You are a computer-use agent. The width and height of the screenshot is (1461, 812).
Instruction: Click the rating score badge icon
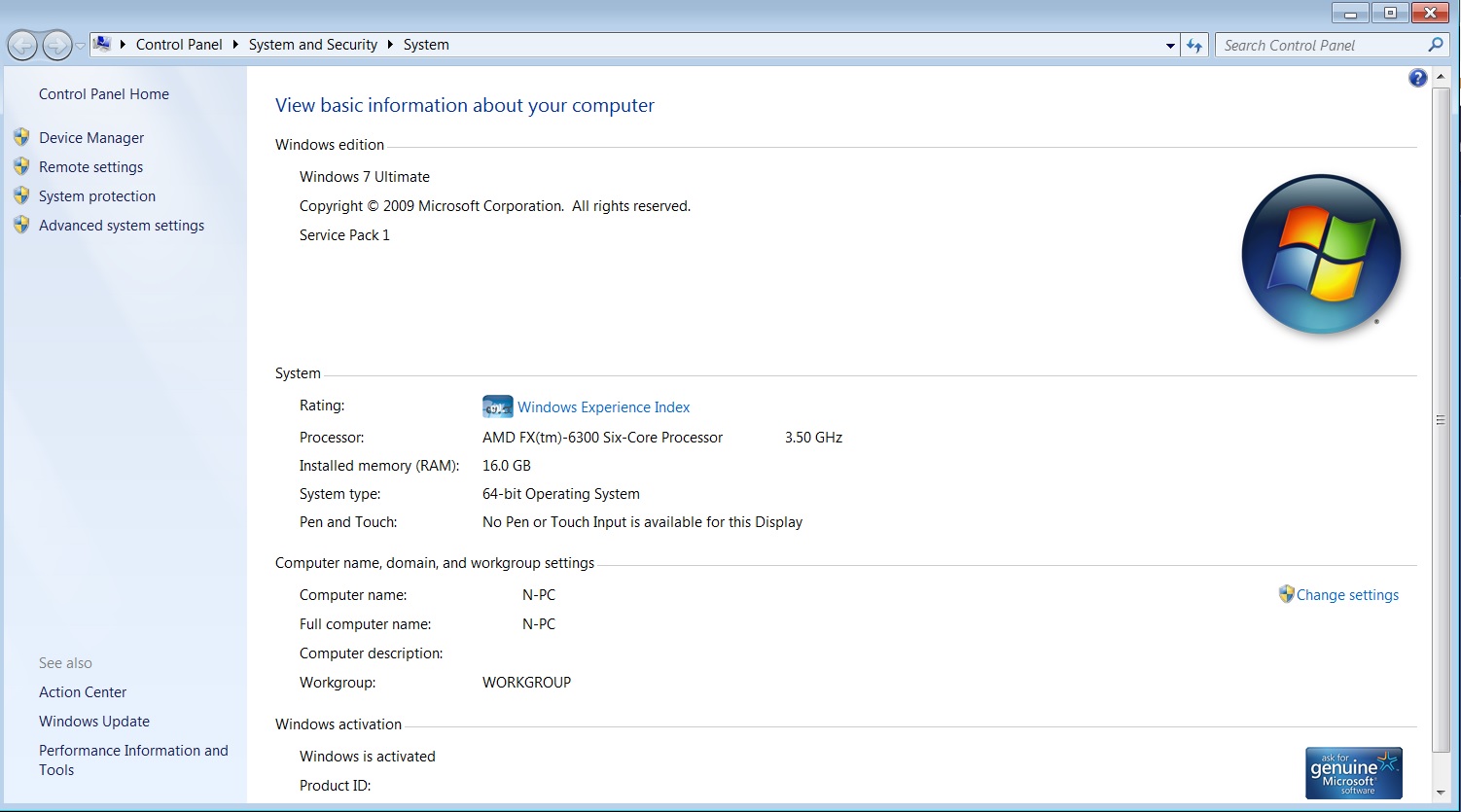click(x=497, y=406)
